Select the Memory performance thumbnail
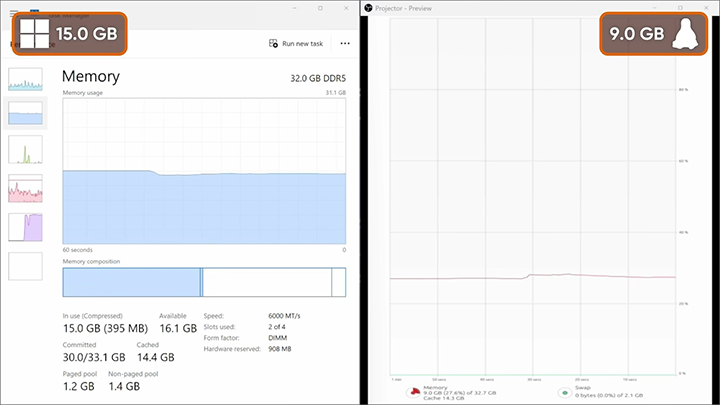 (25, 113)
